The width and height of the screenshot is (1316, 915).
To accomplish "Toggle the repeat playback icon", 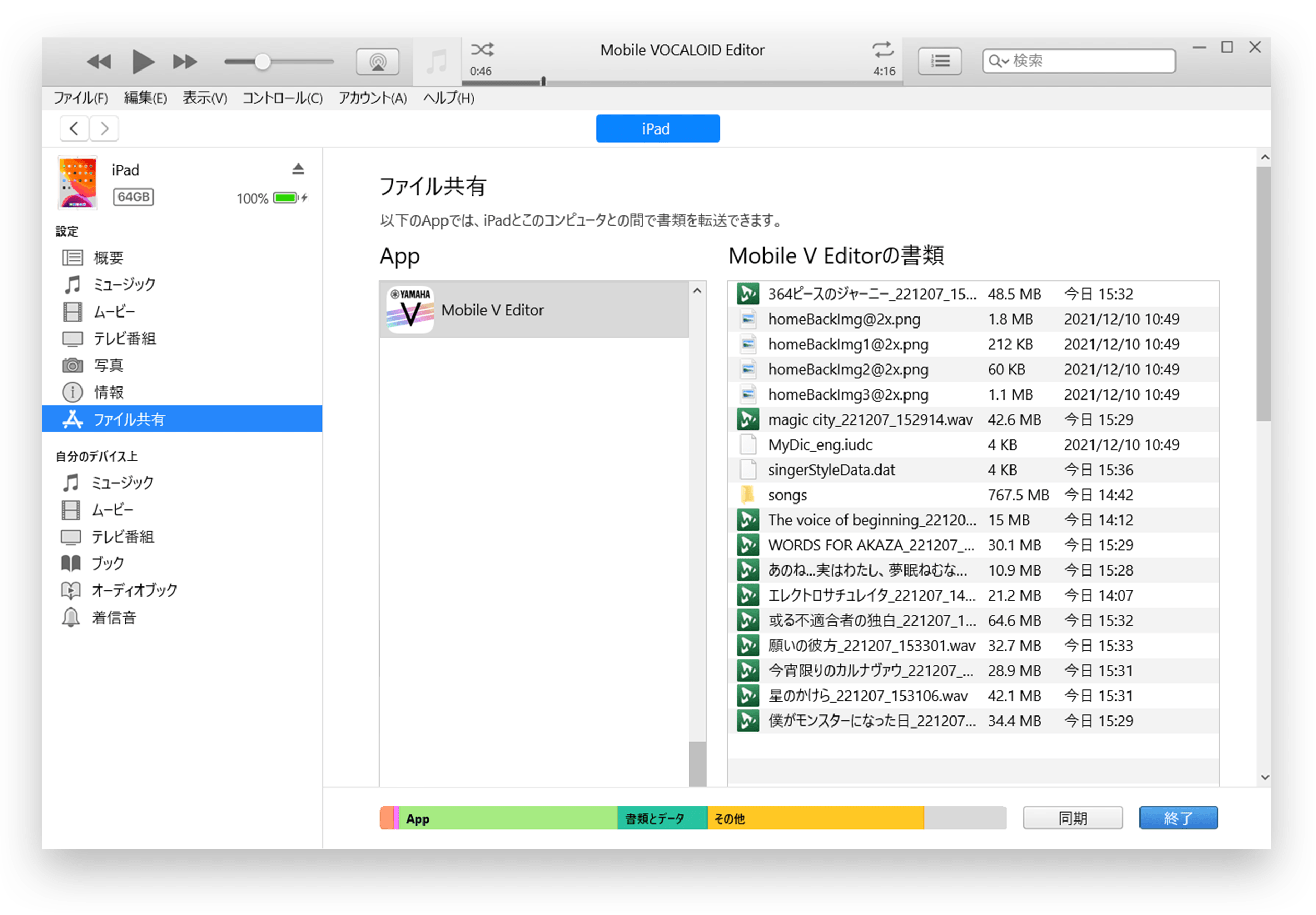I will tap(883, 49).
